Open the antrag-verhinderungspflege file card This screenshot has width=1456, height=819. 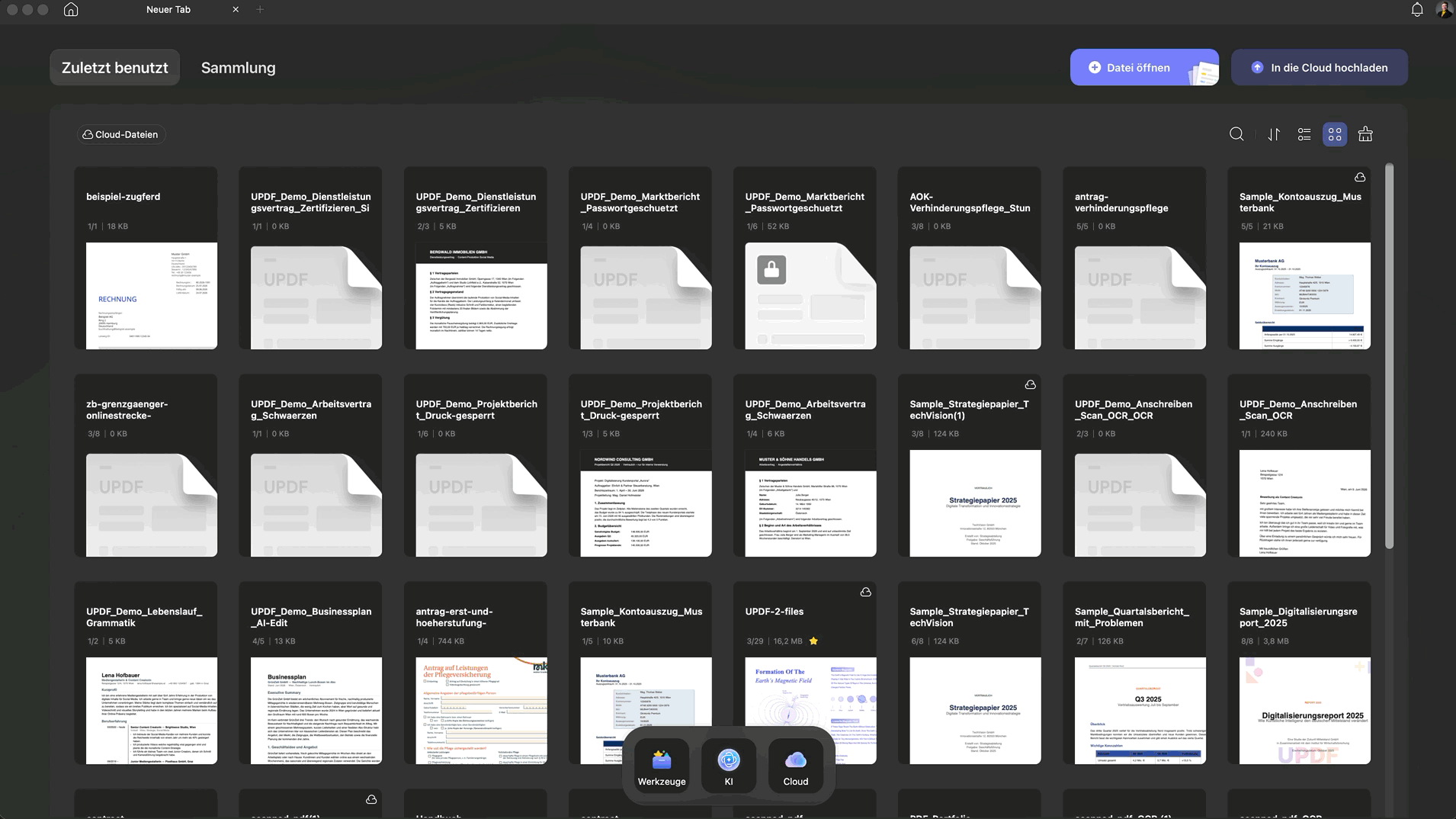(1134, 259)
